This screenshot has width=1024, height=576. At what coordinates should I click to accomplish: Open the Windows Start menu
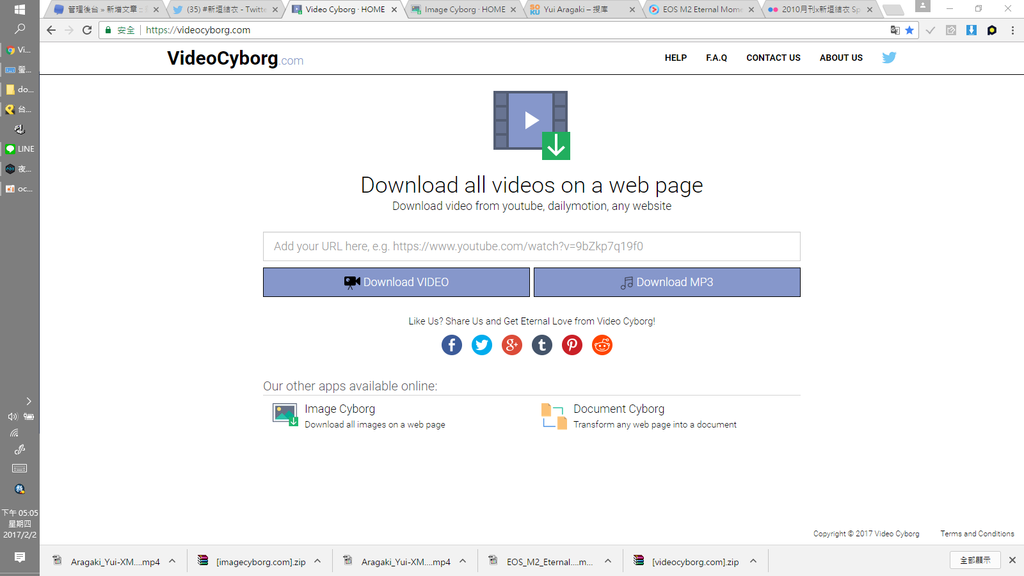point(20,9)
